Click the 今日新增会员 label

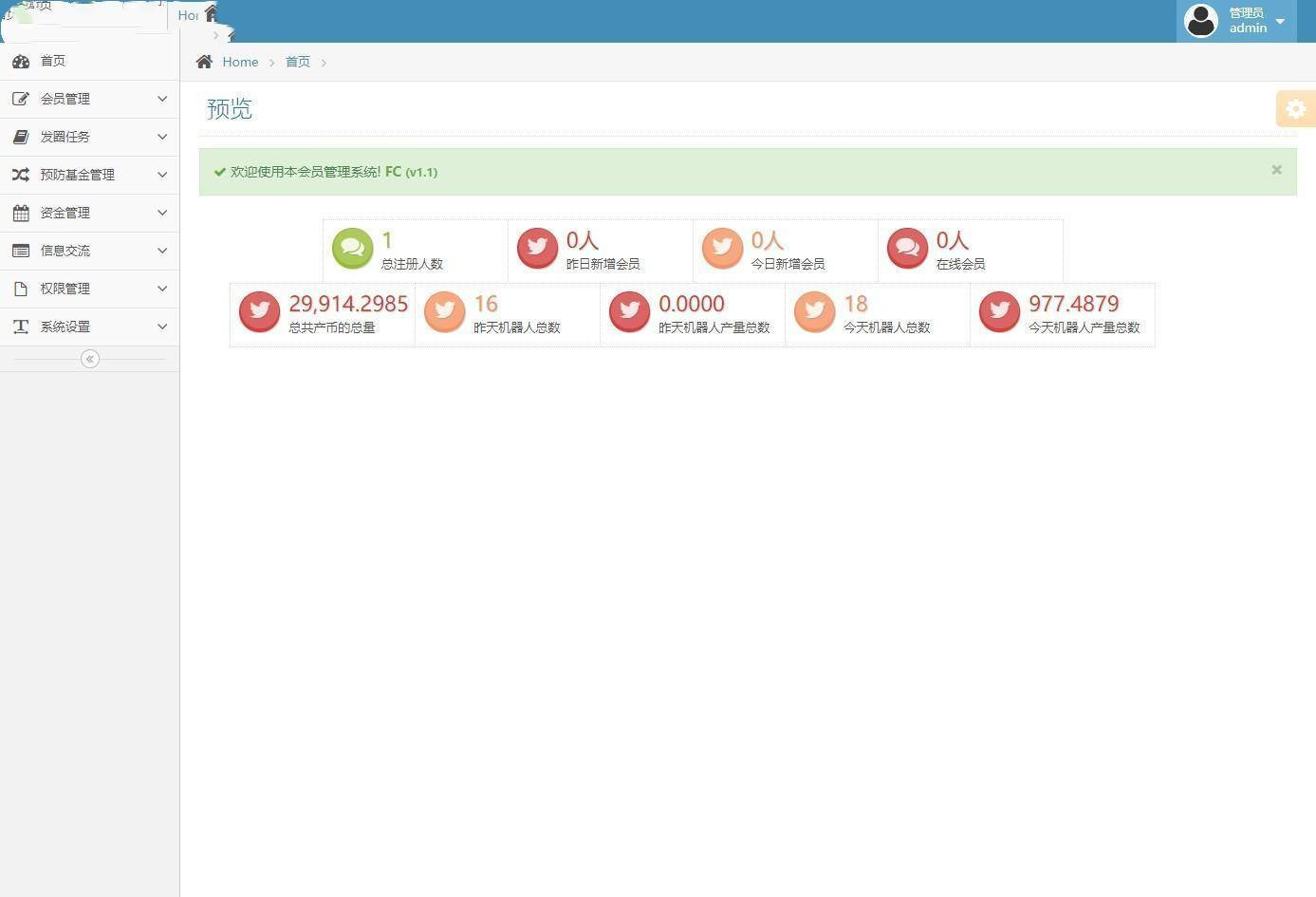(788, 264)
